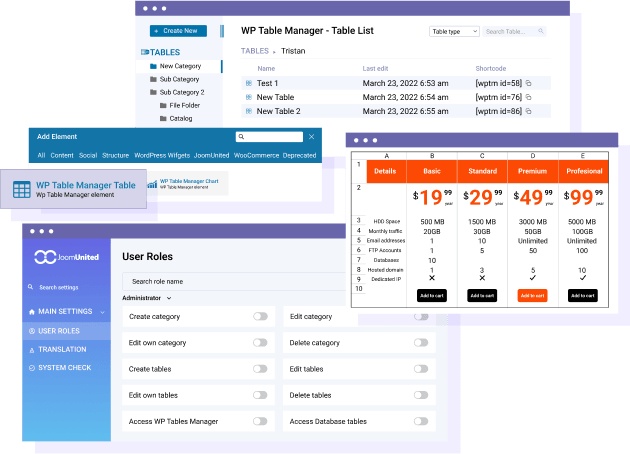Click the search magnifier in Search Table field
Image resolution: width=630 pixels, height=454 pixels.
541,31
